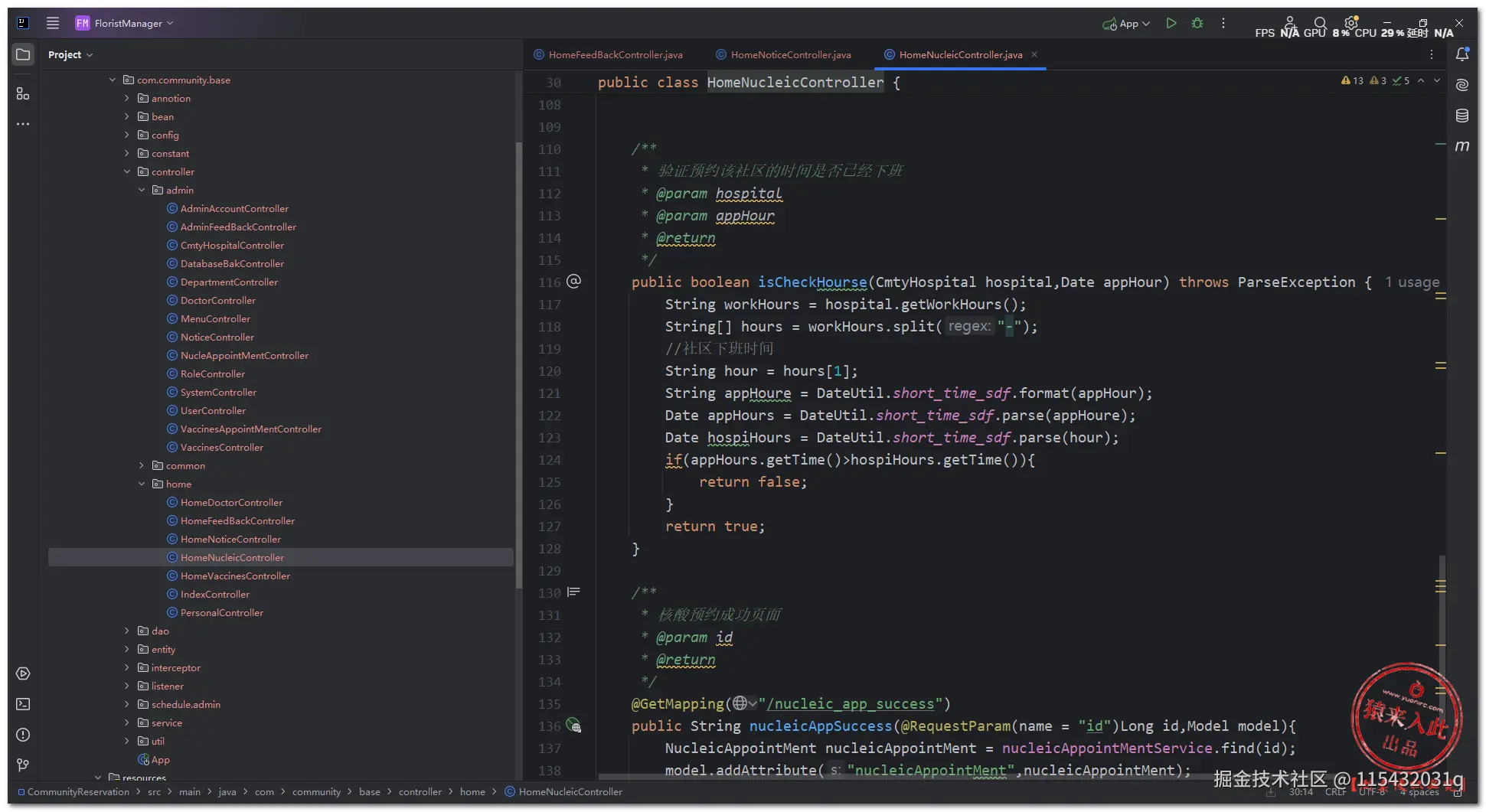Select HomeDoctorController in project tree
Viewport: 1486px width, 812px height.
[x=231, y=502]
